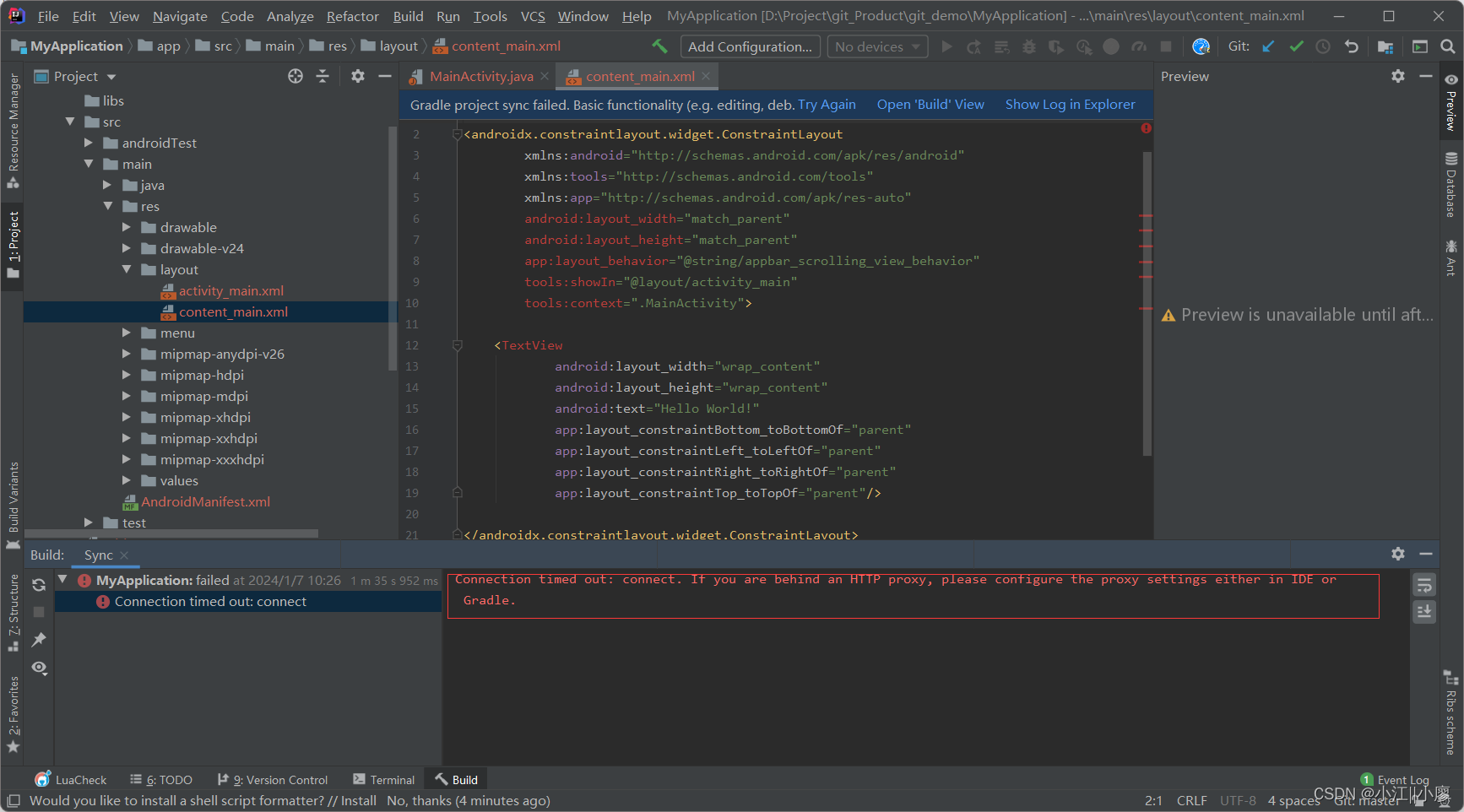Open Preview panel settings gear
The width and height of the screenshot is (1464, 812).
coord(1398,76)
